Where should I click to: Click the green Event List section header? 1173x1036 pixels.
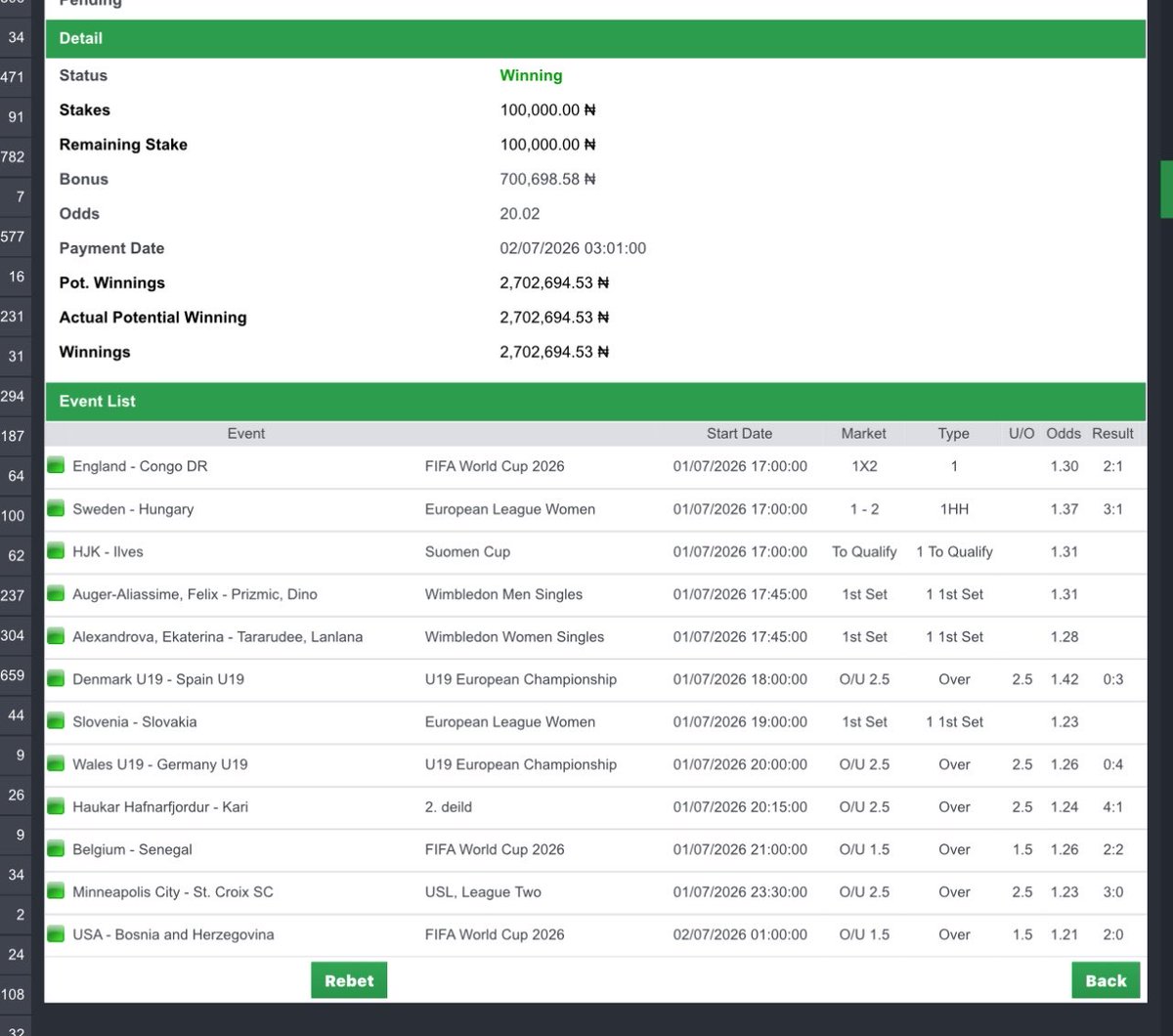[595, 401]
